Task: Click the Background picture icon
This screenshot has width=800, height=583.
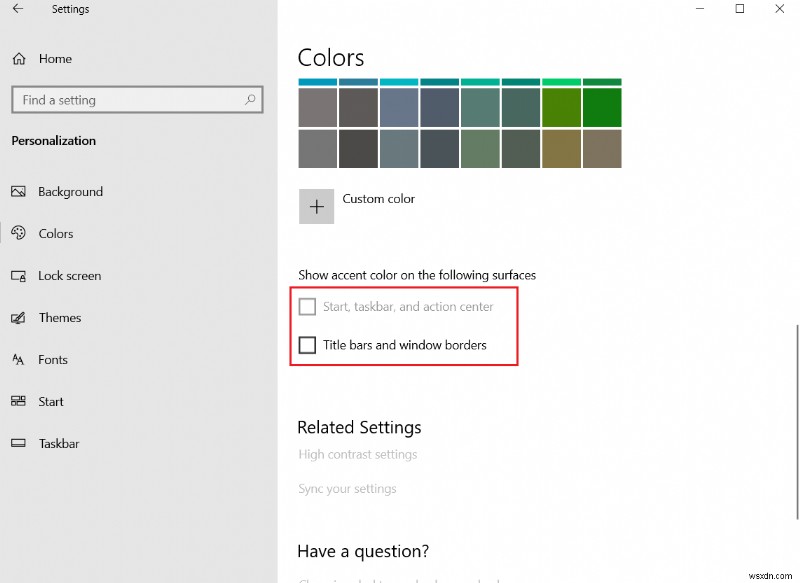Action: (x=18, y=192)
